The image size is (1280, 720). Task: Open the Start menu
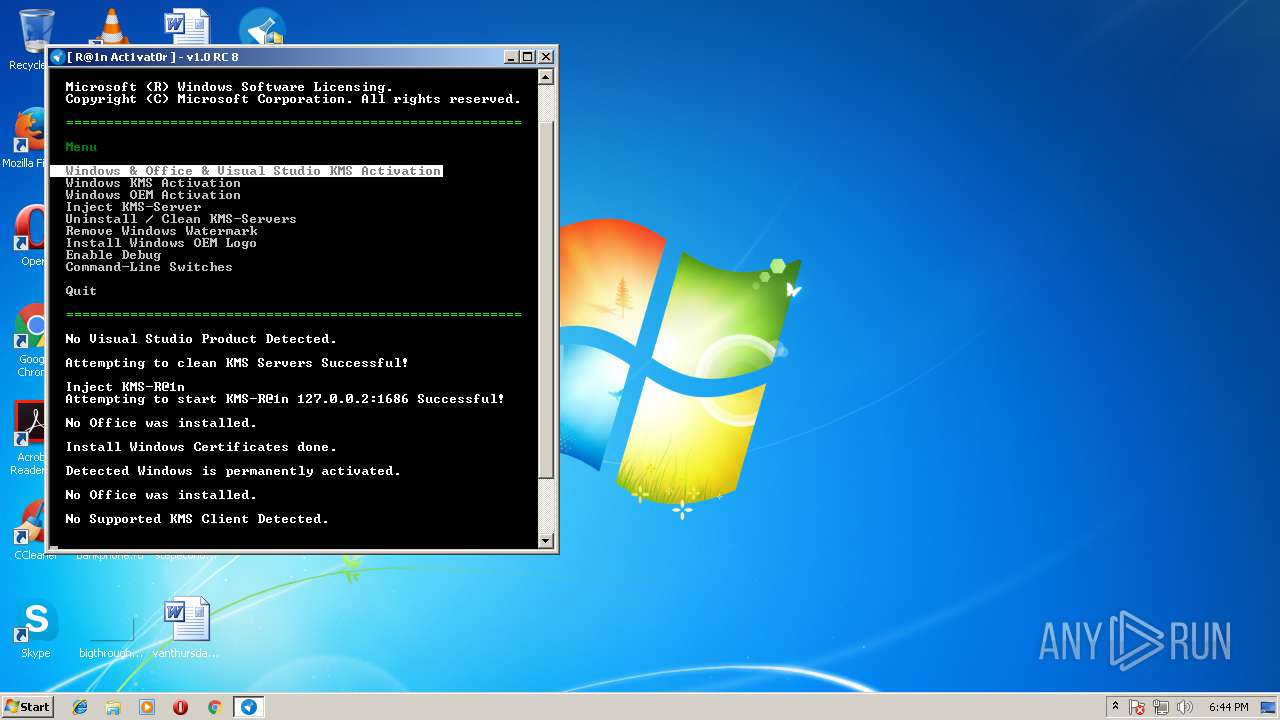[x=27, y=706]
